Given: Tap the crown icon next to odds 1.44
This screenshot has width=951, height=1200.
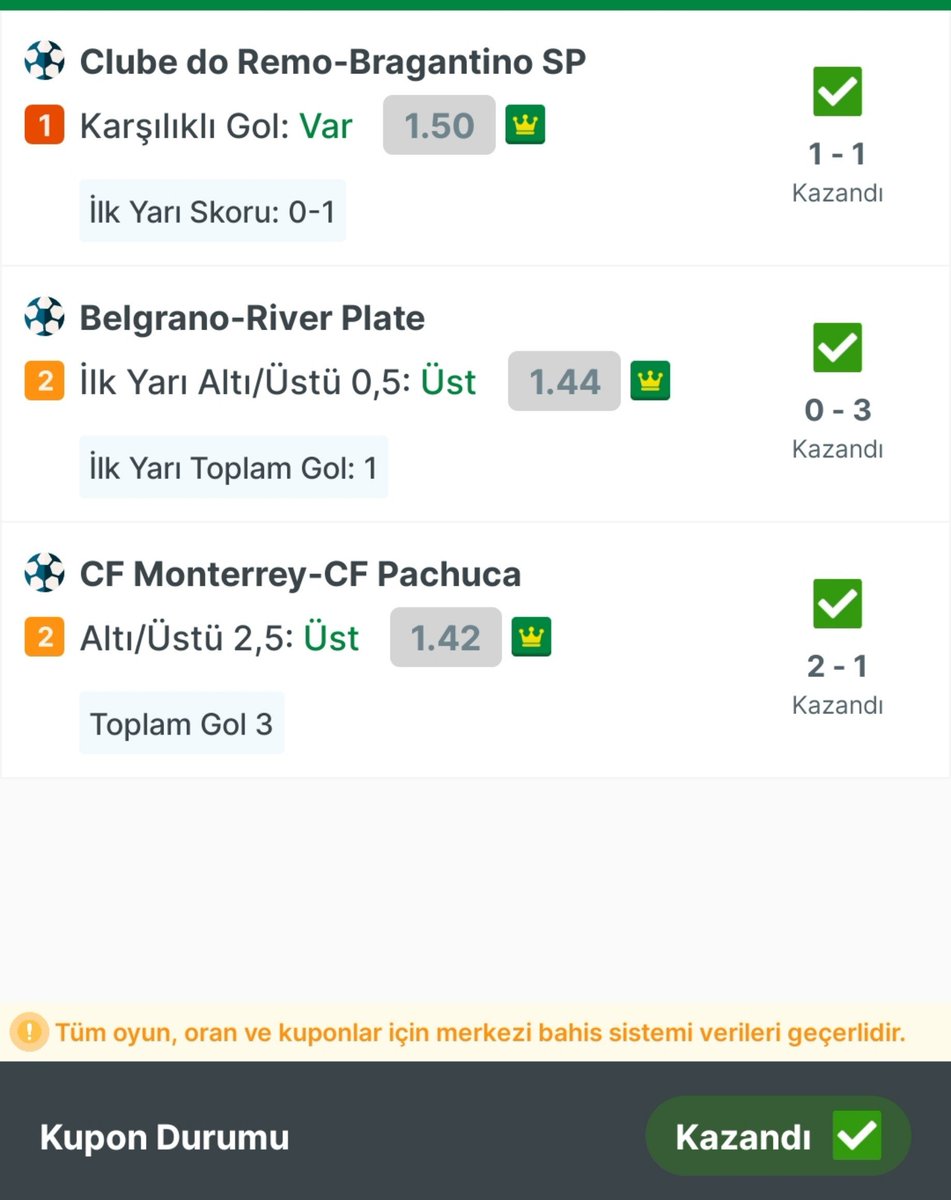Looking at the screenshot, I should pyautogui.click(x=650, y=381).
